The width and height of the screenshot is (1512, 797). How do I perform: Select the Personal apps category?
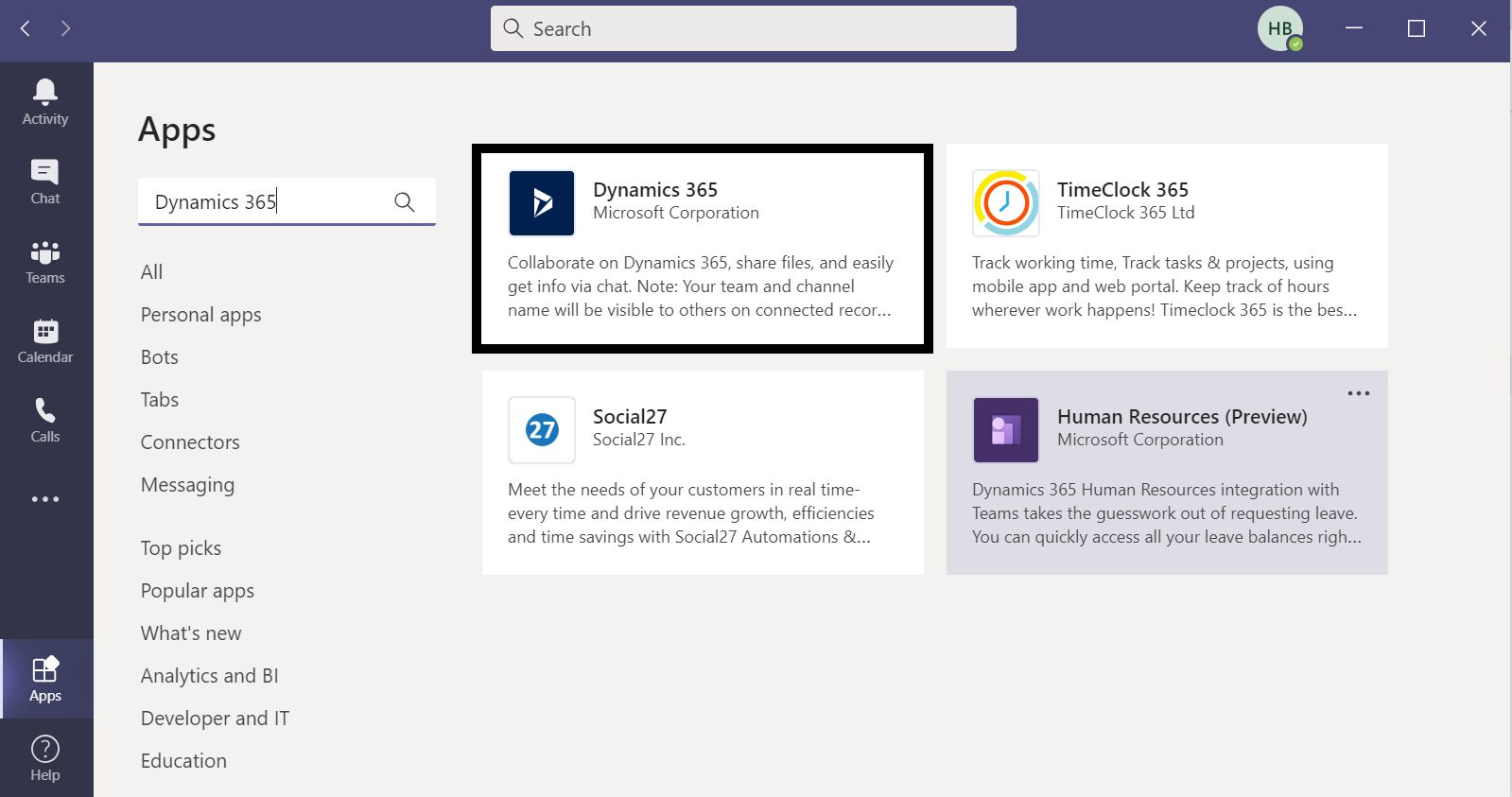pos(200,315)
